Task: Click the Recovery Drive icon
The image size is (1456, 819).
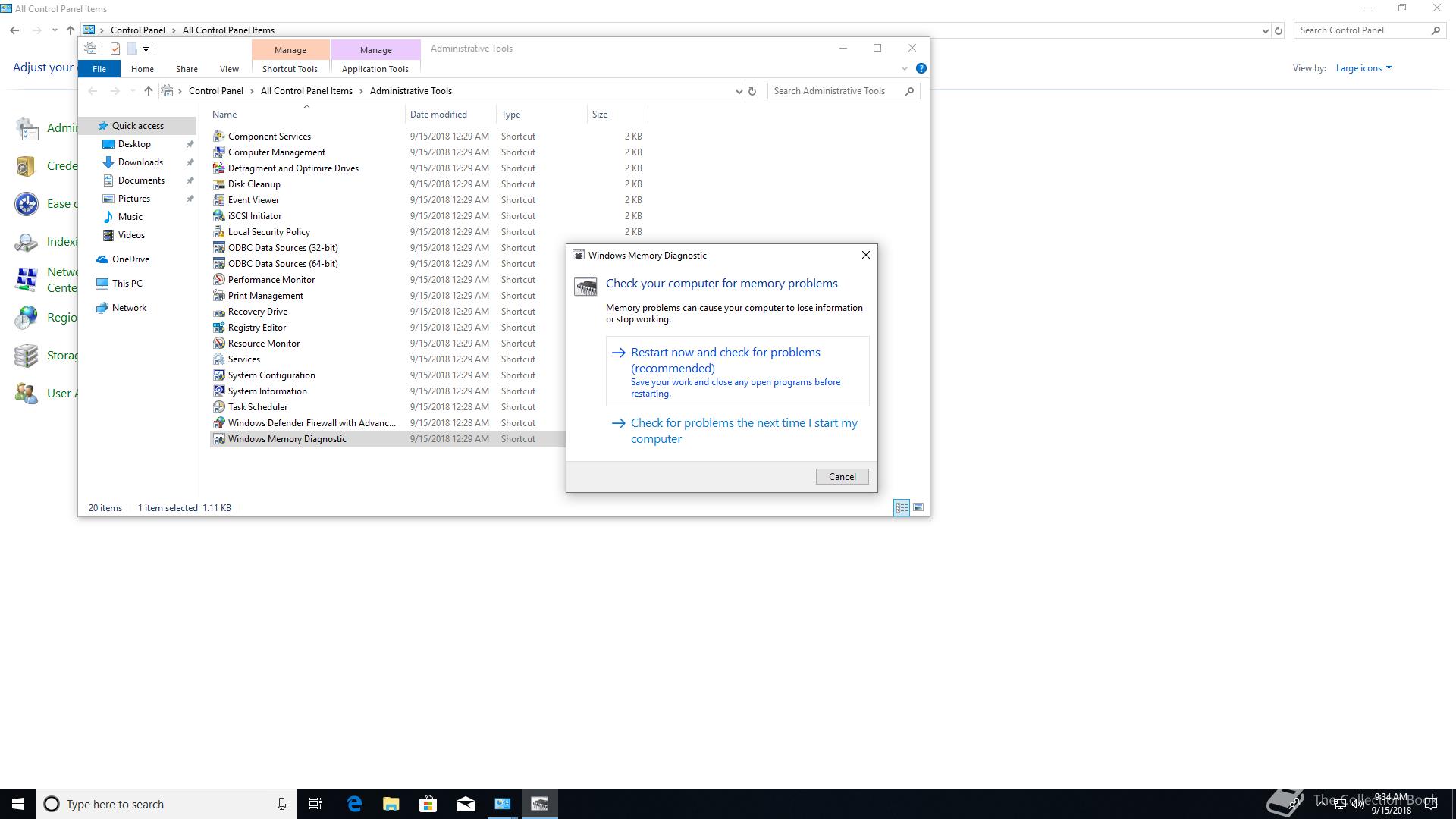Action: pos(219,312)
